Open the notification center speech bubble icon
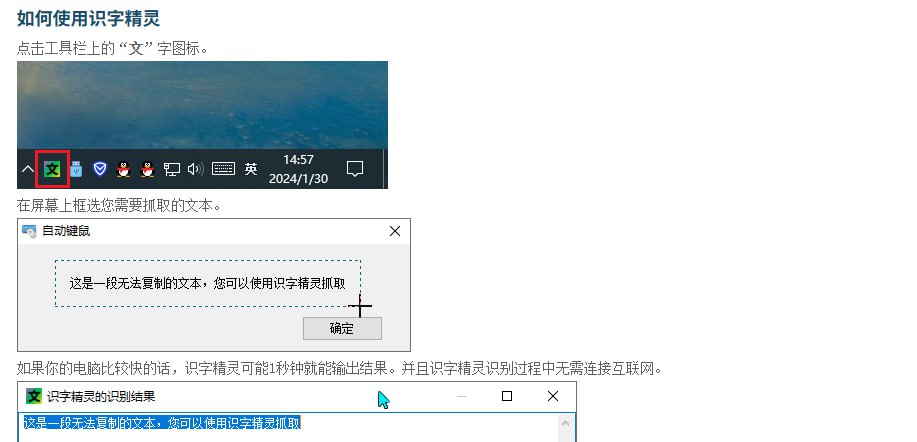The width and height of the screenshot is (917, 442). click(355, 169)
